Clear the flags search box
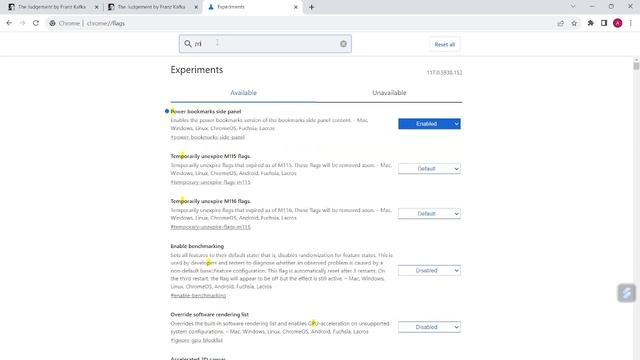Image resolution: width=640 pixels, height=360 pixels. pyautogui.click(x=343, y=44)
